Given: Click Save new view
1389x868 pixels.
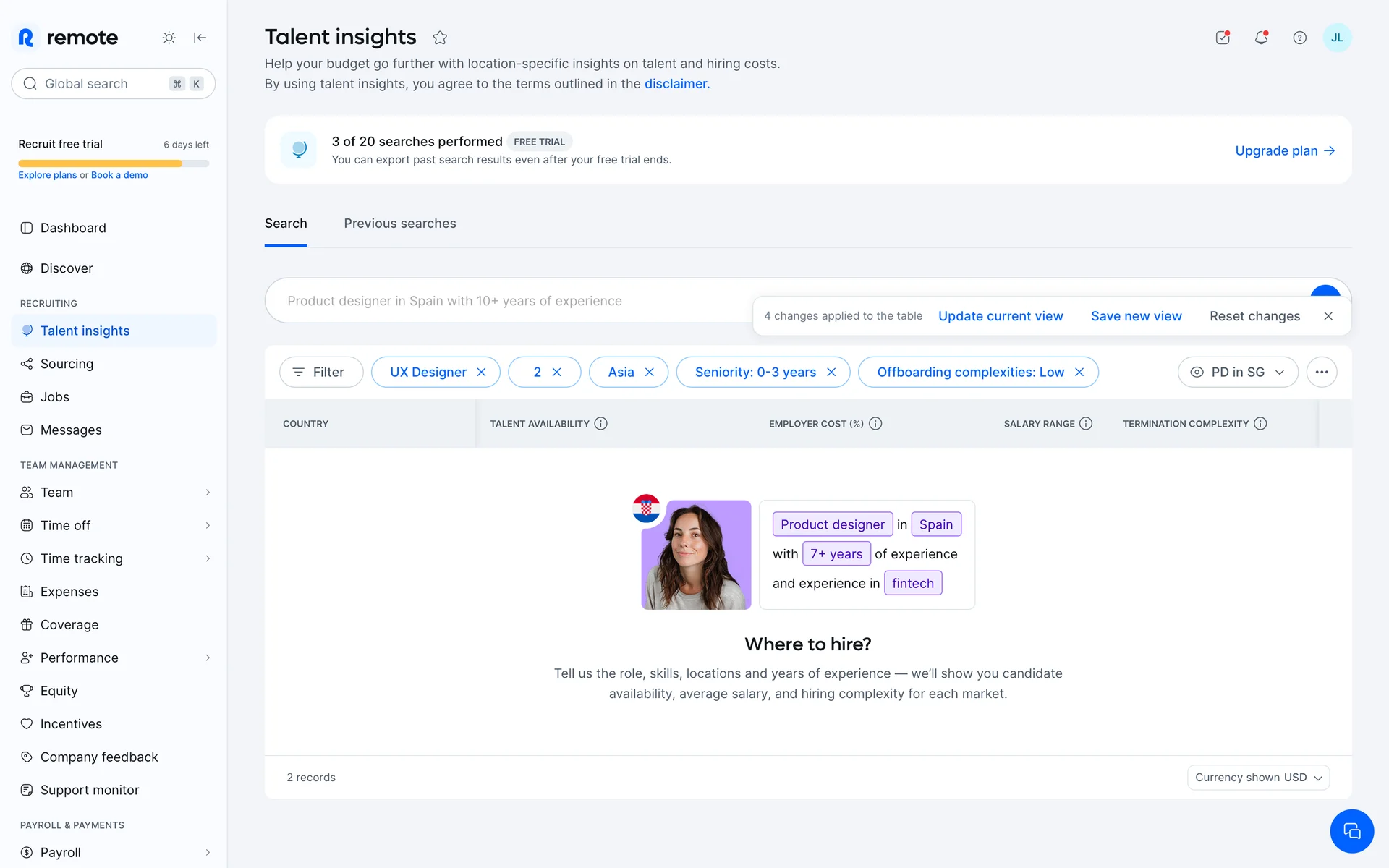Looking at the screenshot, I should tap(1136, 316).
